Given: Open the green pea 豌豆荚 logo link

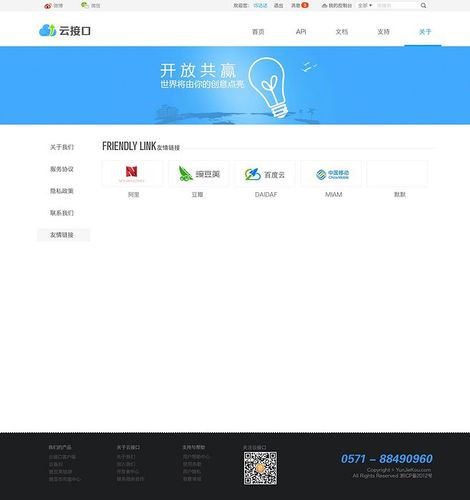Looking at the screenshot, I should (x=199, y=174).
